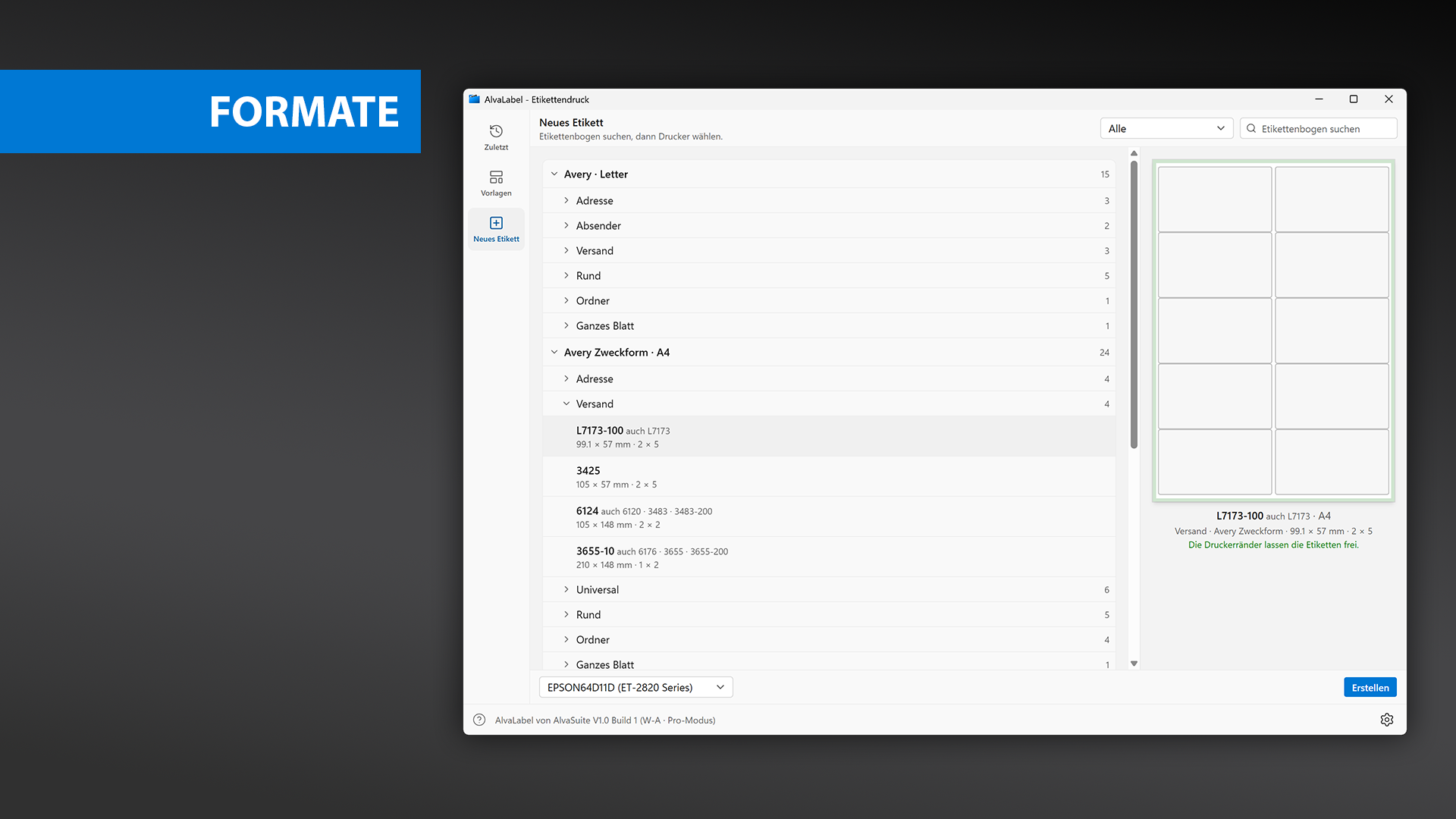Expand Rund under Avery Zweckform
The image size is (1456, 819).
coord(566,614)
